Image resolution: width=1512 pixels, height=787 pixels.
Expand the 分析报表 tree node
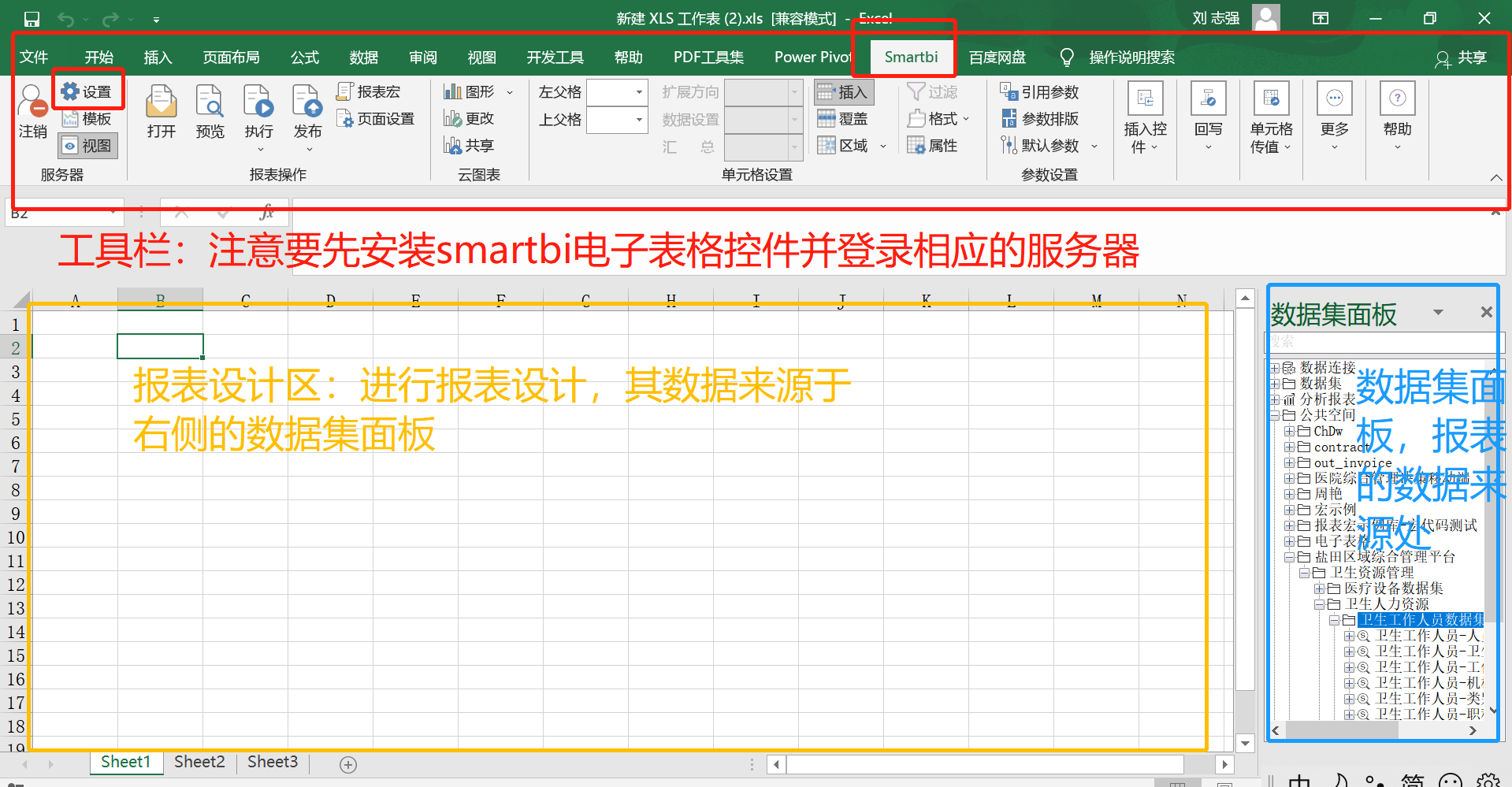pos(1275,399)
